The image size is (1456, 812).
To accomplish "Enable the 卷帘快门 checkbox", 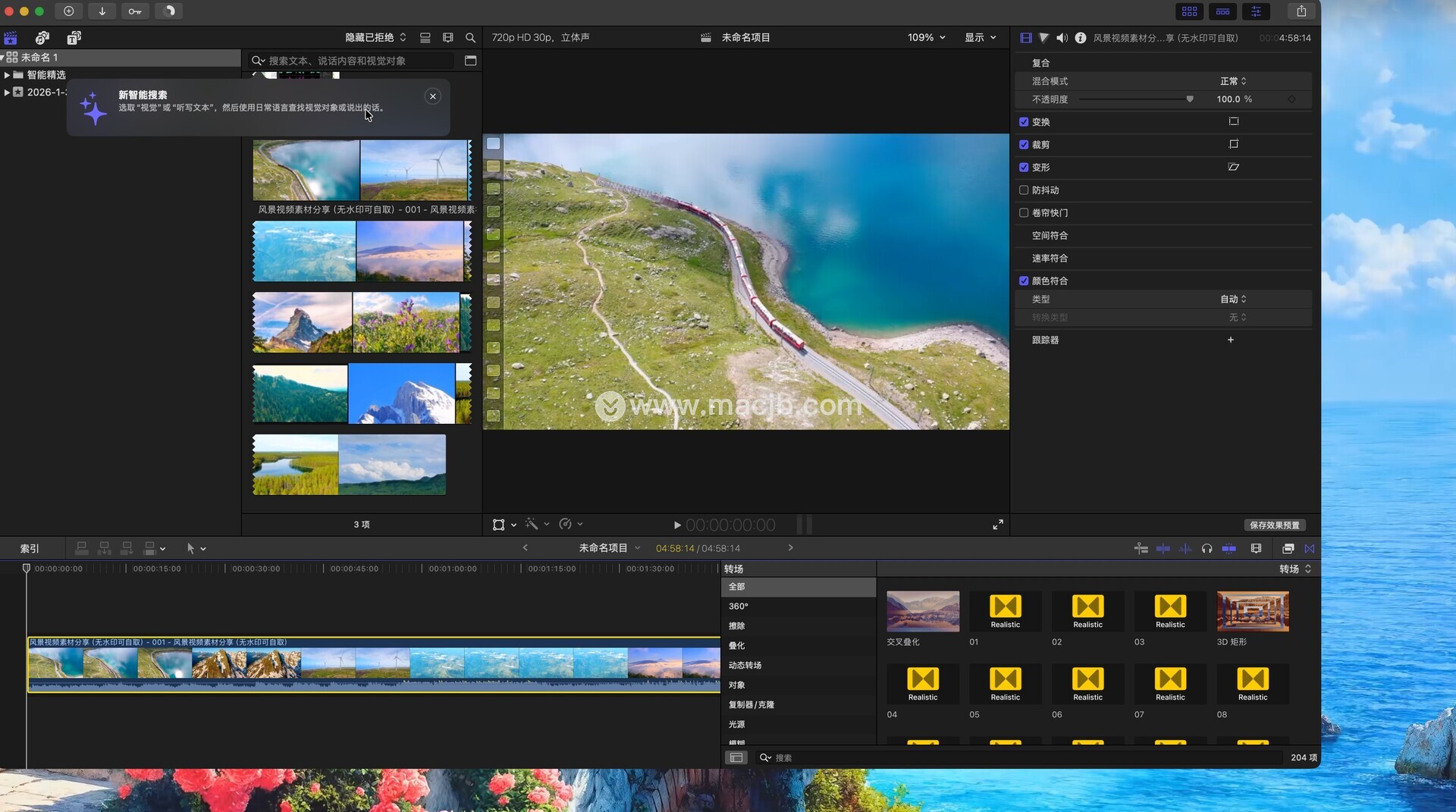I will click(x=1024, y=213).
